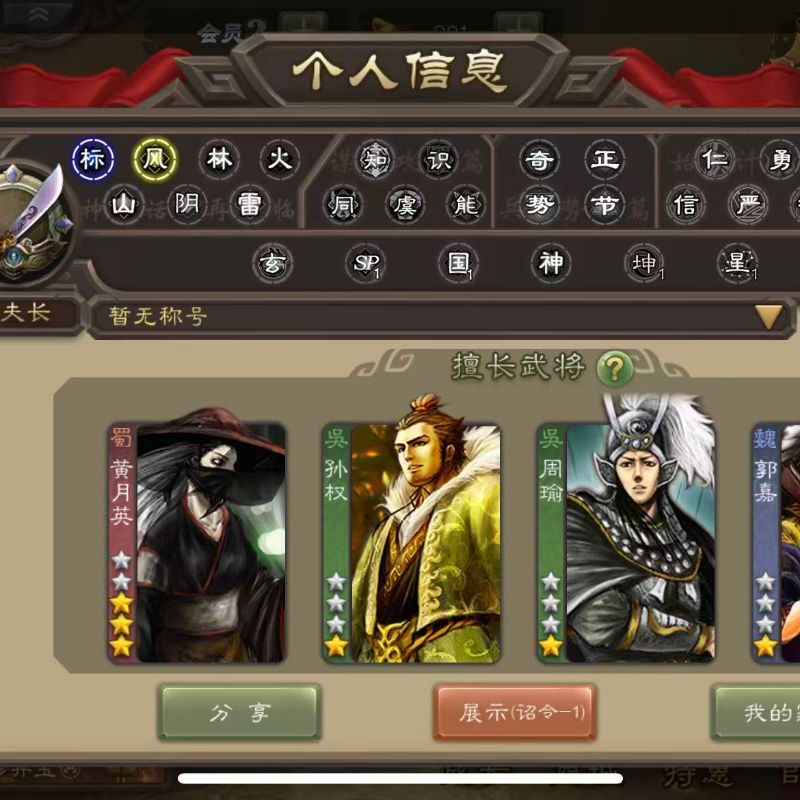
Task: Toggle the 风 wind pack icon
Action: click(155, 159)
